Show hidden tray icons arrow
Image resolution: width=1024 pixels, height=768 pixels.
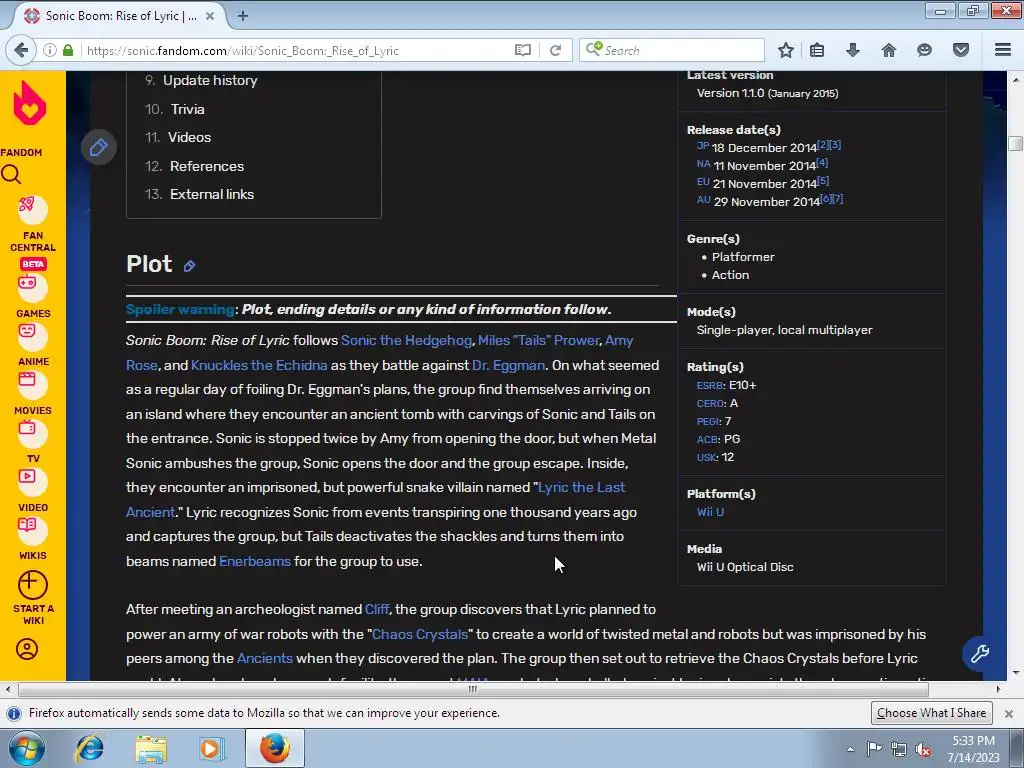tap(850, 749)
